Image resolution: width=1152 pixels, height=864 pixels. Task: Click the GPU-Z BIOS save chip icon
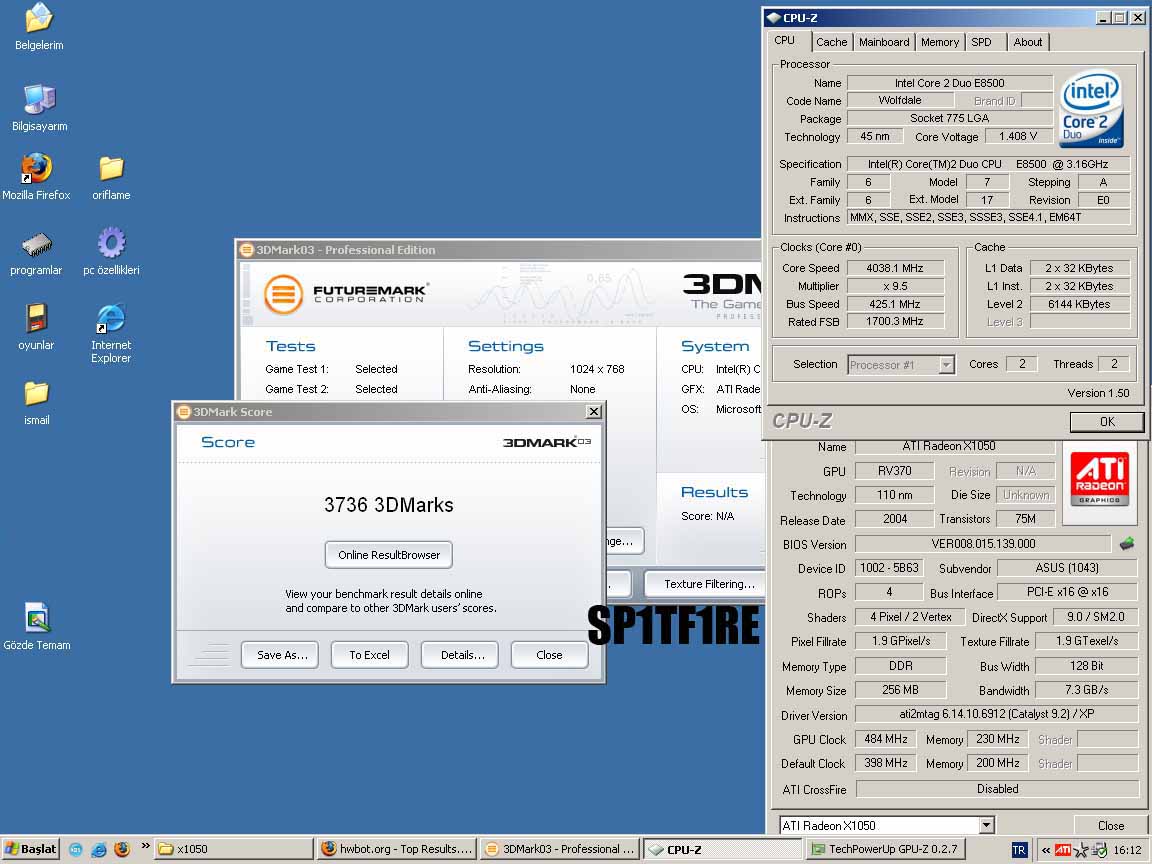(x=1126, y=544)
